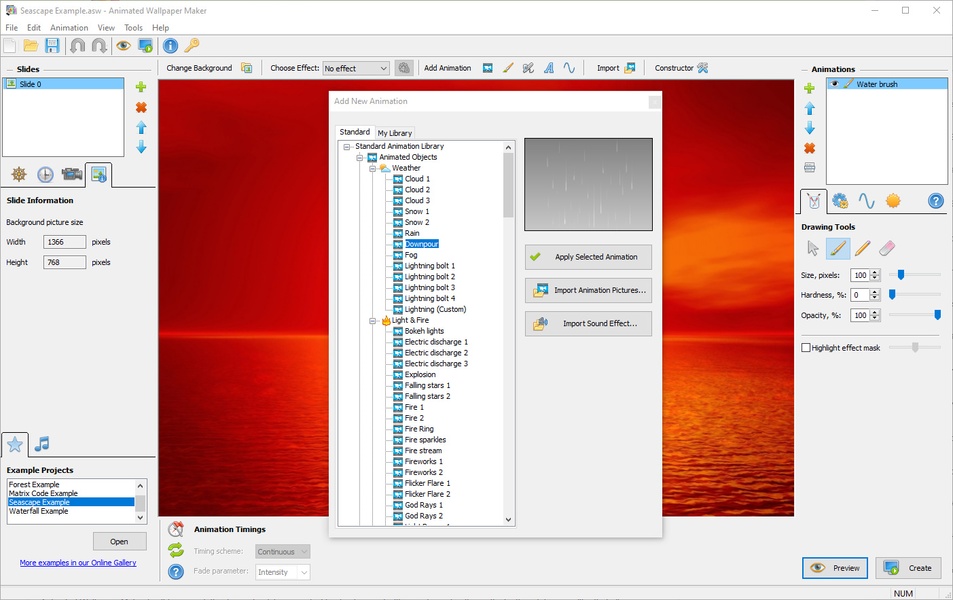Click the green plus in Animations panel
Viewport: 953px width, 600px height.
tap(809, 88)
